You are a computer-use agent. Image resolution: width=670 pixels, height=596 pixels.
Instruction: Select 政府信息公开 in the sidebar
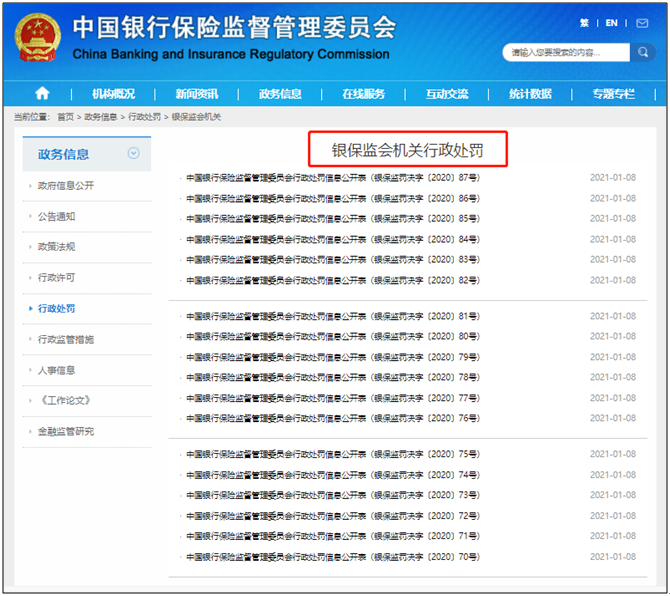point(66,185)
